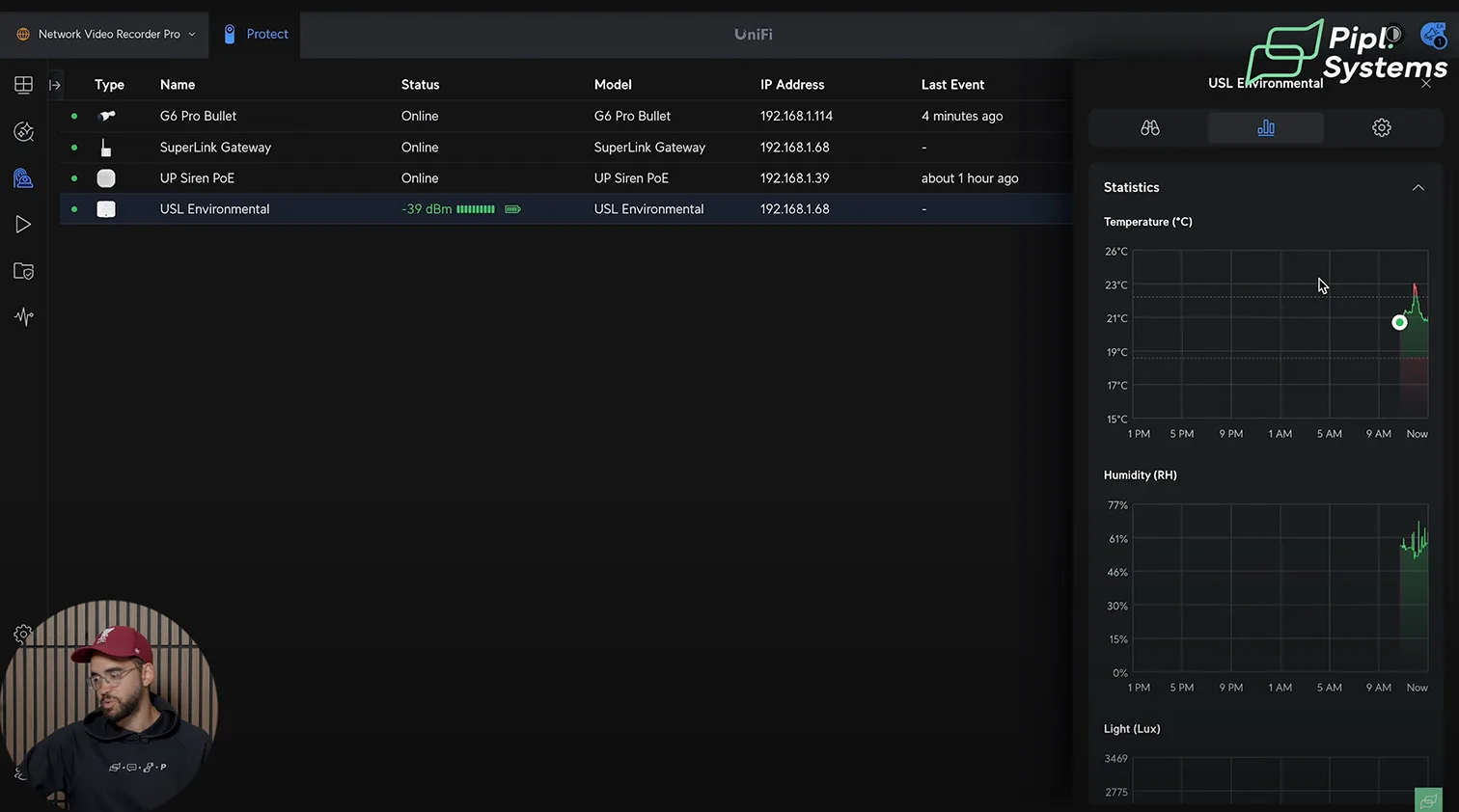Open the Network Video Recorder Pro dropdown
1459x812 pixels.
106,34
